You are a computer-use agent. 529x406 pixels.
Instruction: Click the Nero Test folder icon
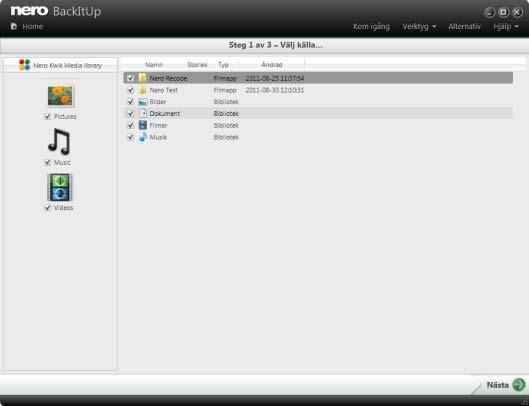[143, 90]
